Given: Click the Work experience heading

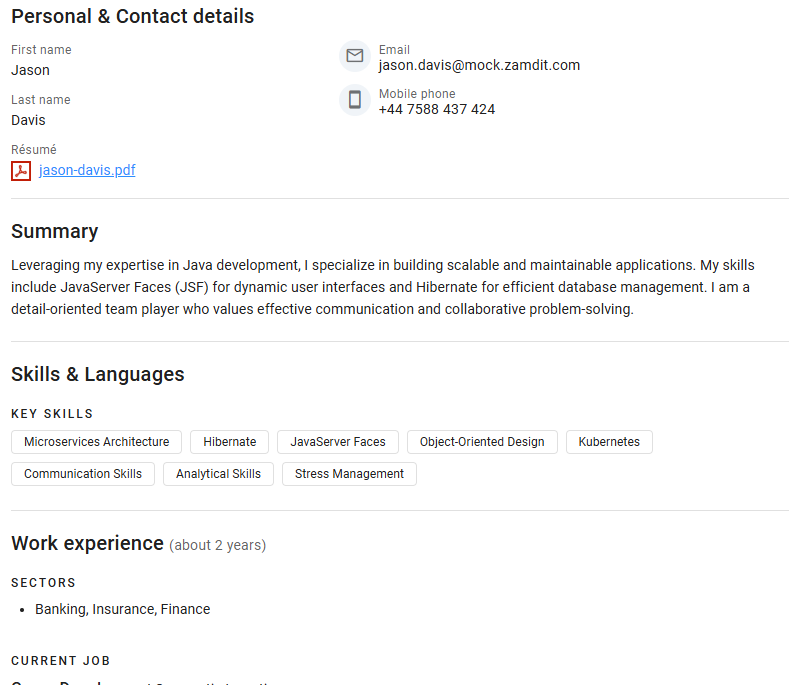Looking at the screenshot, I should [x=87, y=544].
